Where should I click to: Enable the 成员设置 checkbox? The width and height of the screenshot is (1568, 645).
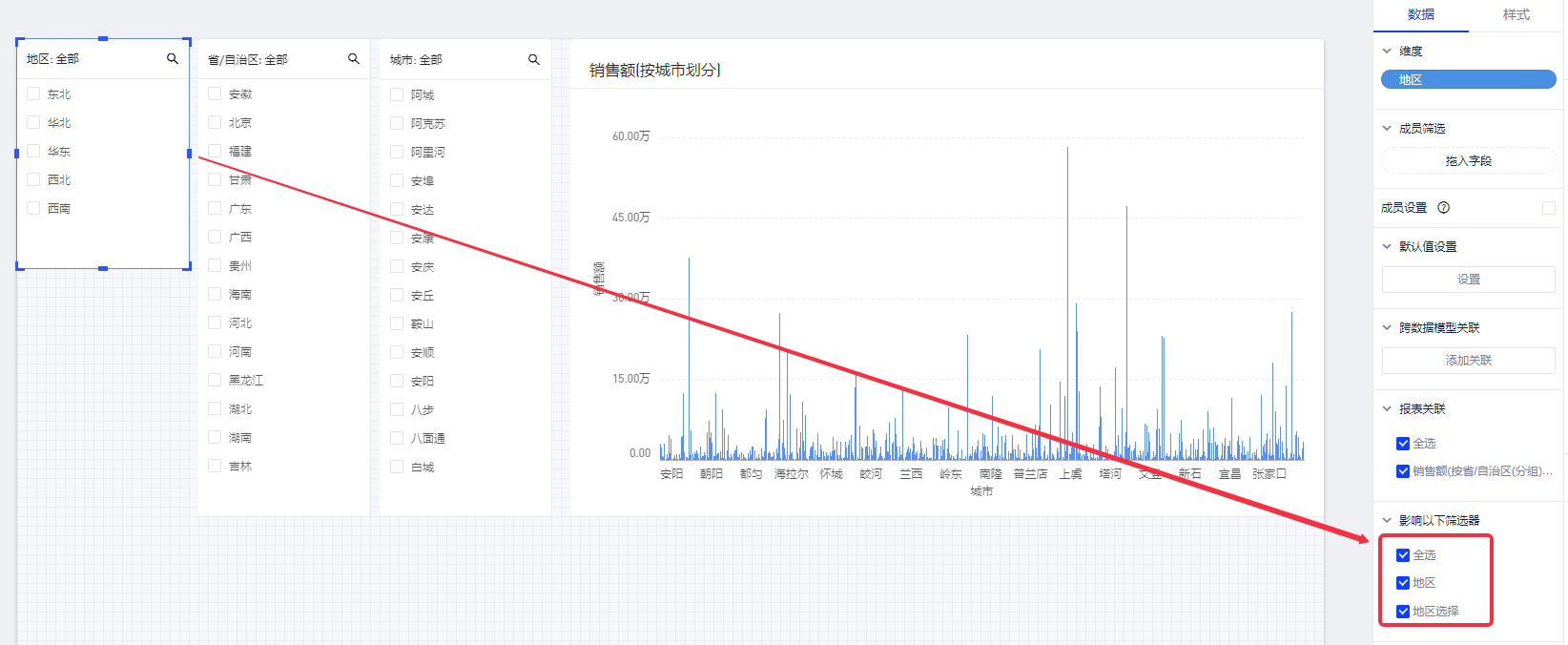[x=1548, y=208]
